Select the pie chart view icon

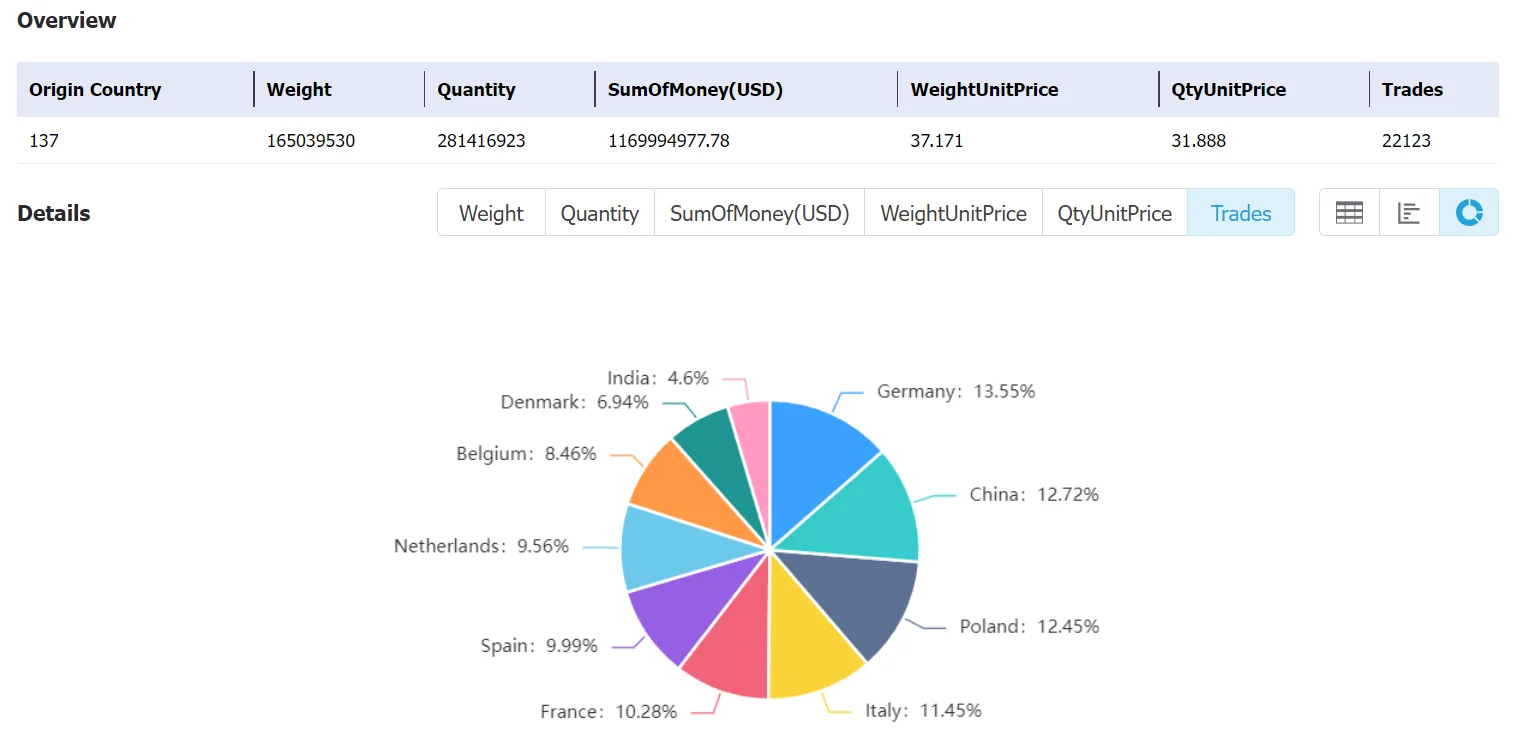click(1469, 212)
